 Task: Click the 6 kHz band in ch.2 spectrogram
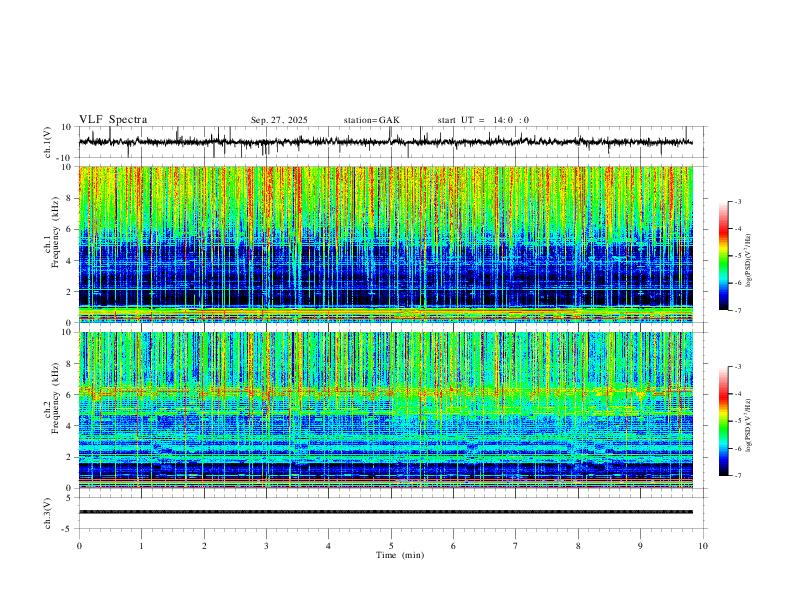[386, 390]
